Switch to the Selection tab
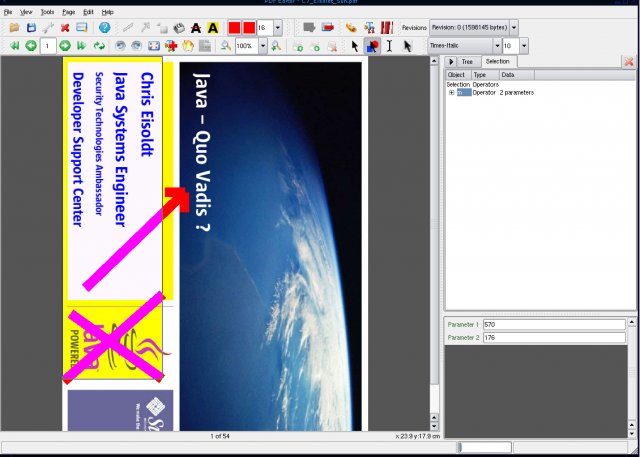Screen dimensions: 640x457 [497, 61]
